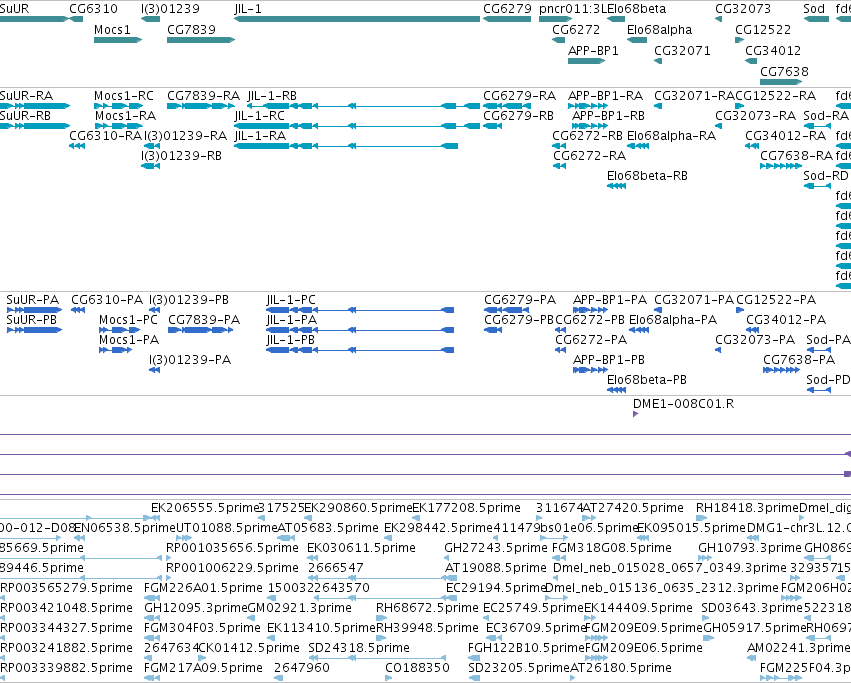This screenshot has height=683, width=851.
Task: Select the CG7638 gene bar
Action: 781,82
